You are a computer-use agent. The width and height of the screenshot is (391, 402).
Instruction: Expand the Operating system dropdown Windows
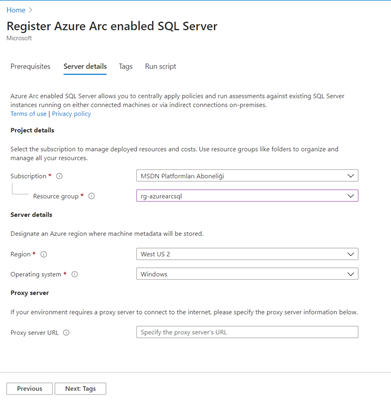click(x=247, y=274)
